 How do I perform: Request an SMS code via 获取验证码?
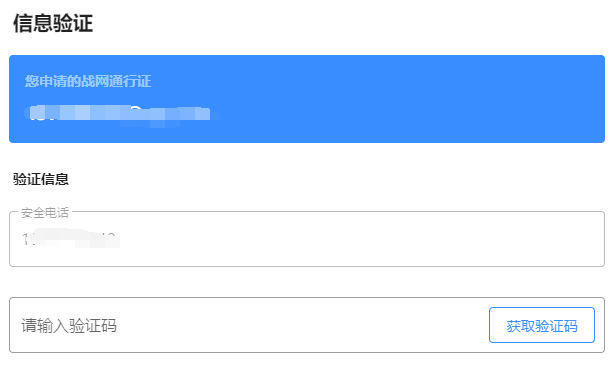click(x=542, y=325)
